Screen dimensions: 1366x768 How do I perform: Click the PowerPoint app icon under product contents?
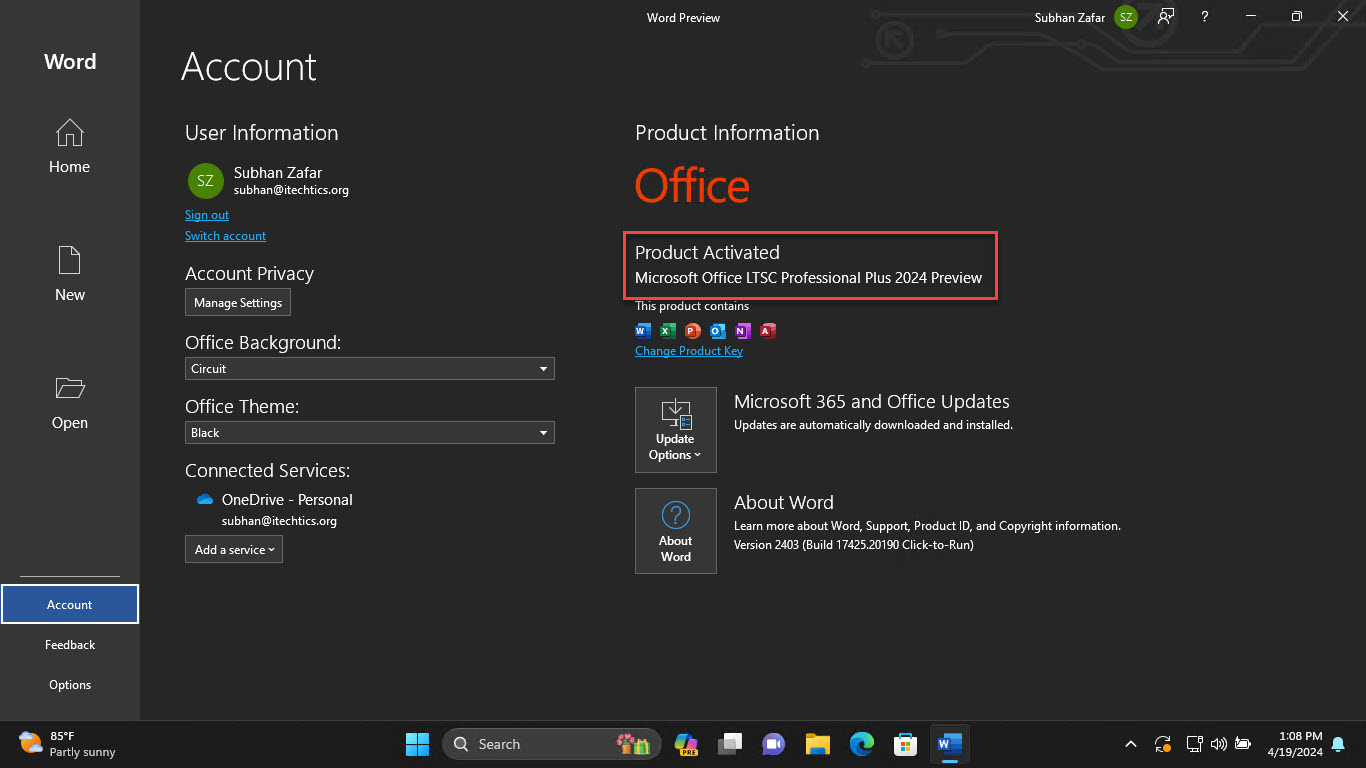[x=693, y=331]
